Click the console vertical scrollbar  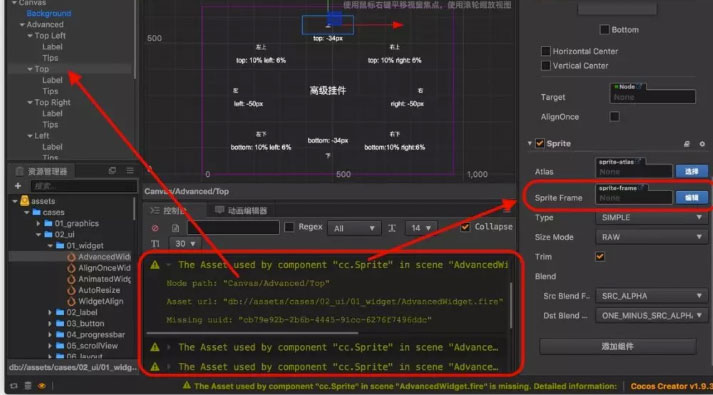[511, 305]
